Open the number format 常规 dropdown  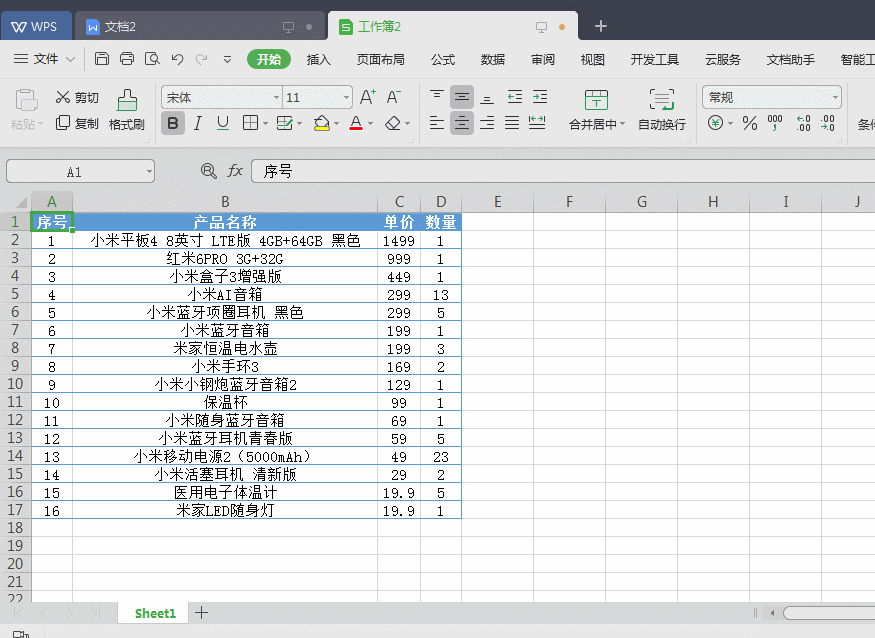pos(835,98)
